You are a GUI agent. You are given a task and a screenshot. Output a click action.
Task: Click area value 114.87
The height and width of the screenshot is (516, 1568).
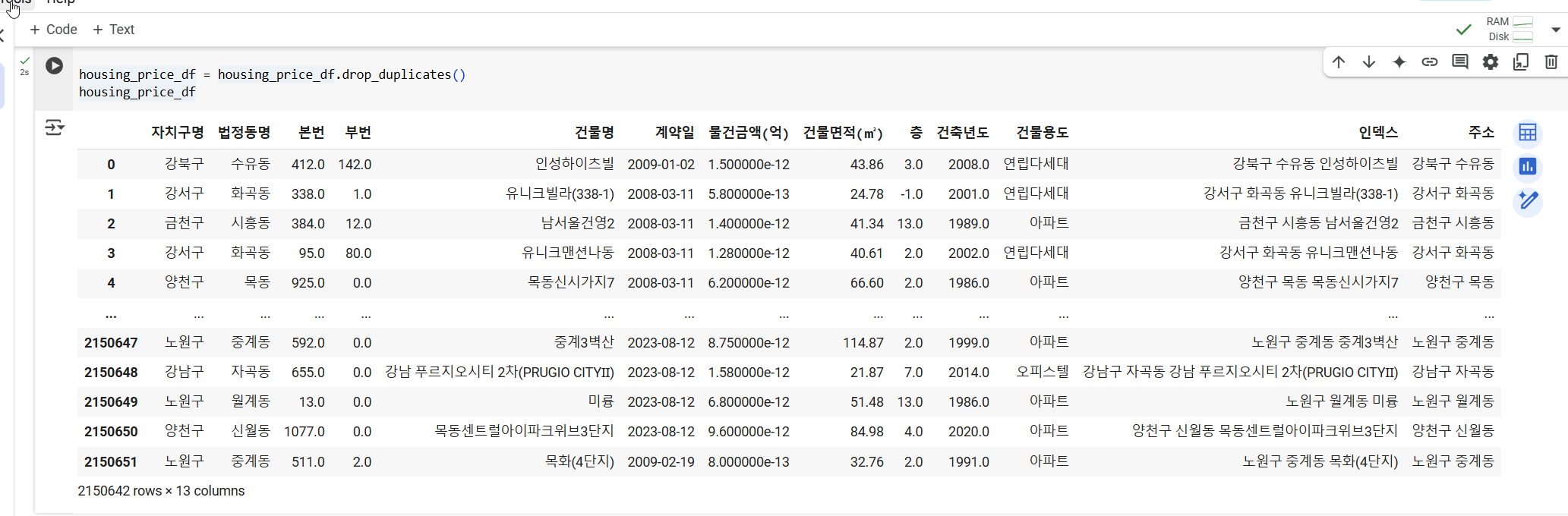863,343
